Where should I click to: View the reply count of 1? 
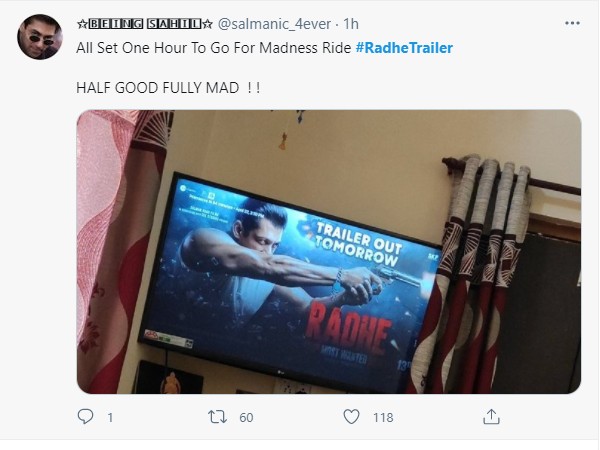[110, 417]
